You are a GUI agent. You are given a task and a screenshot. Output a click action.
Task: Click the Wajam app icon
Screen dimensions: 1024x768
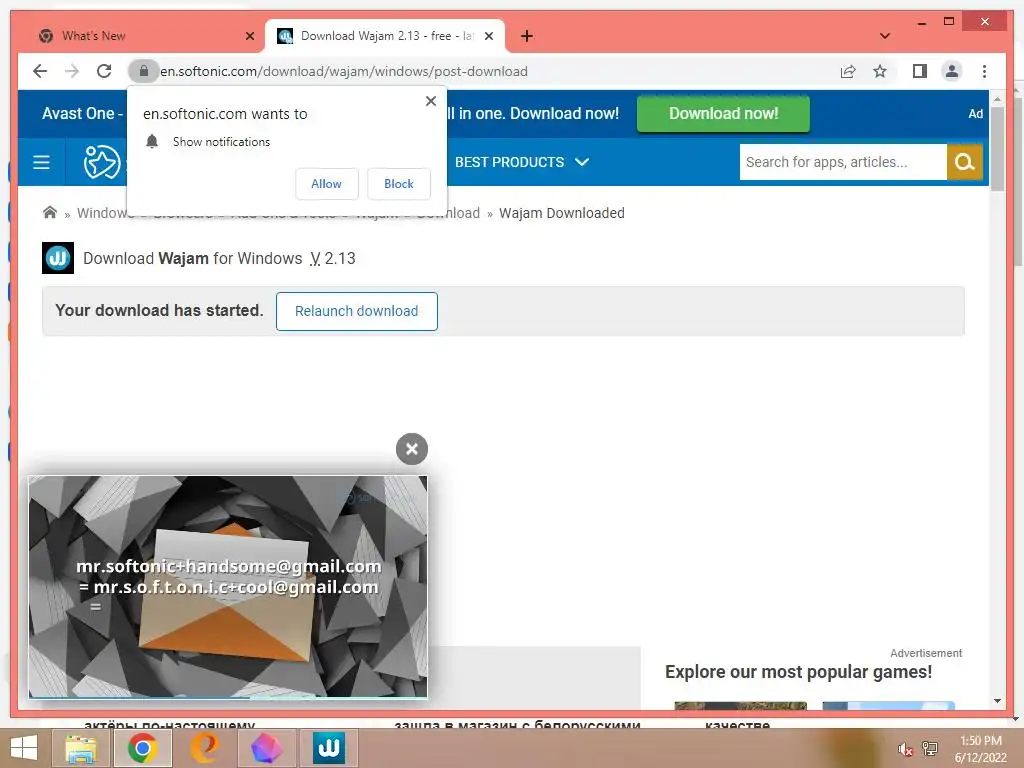click(57, 258)
